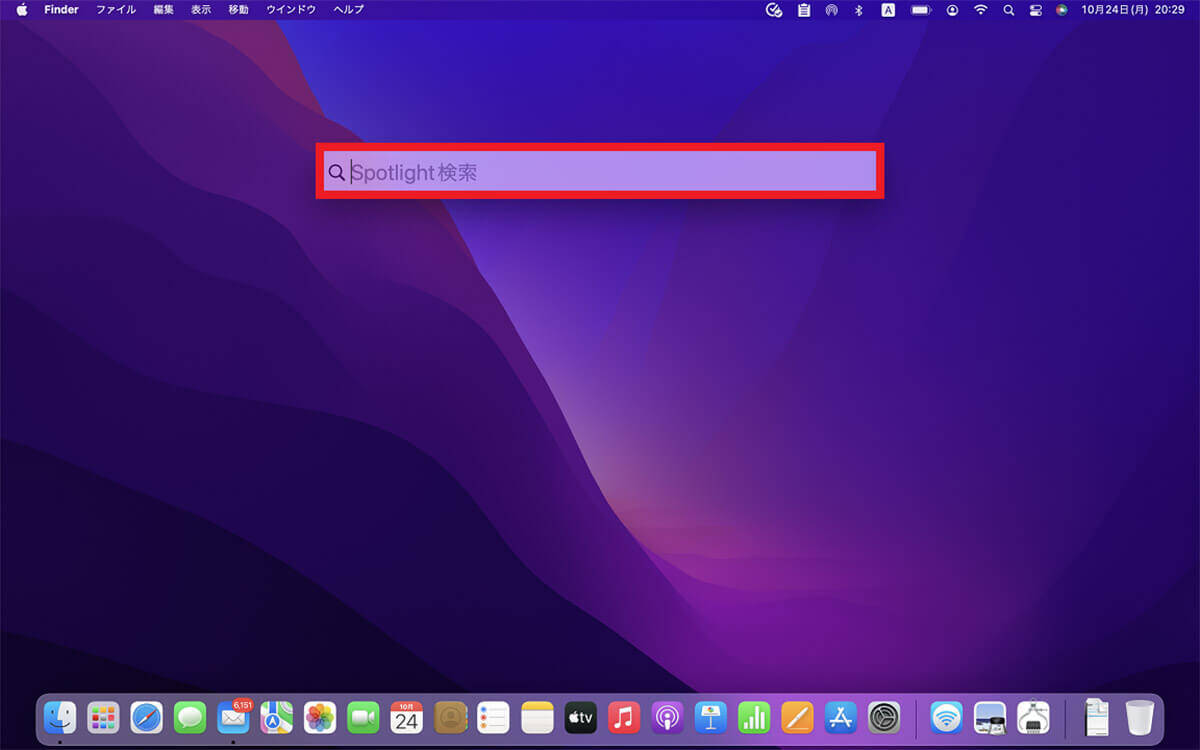Click the date and time clock
The width and height of the screenshot is (1200, 750).
click(x=1137, y=9)
